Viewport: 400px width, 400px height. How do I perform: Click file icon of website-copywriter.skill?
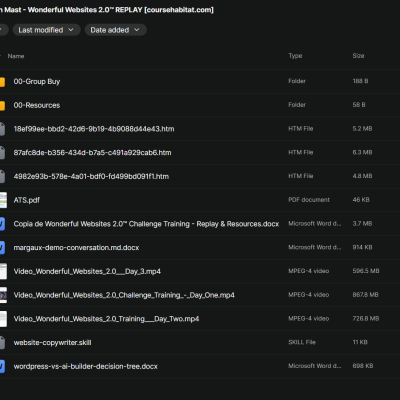coord(2,342)
